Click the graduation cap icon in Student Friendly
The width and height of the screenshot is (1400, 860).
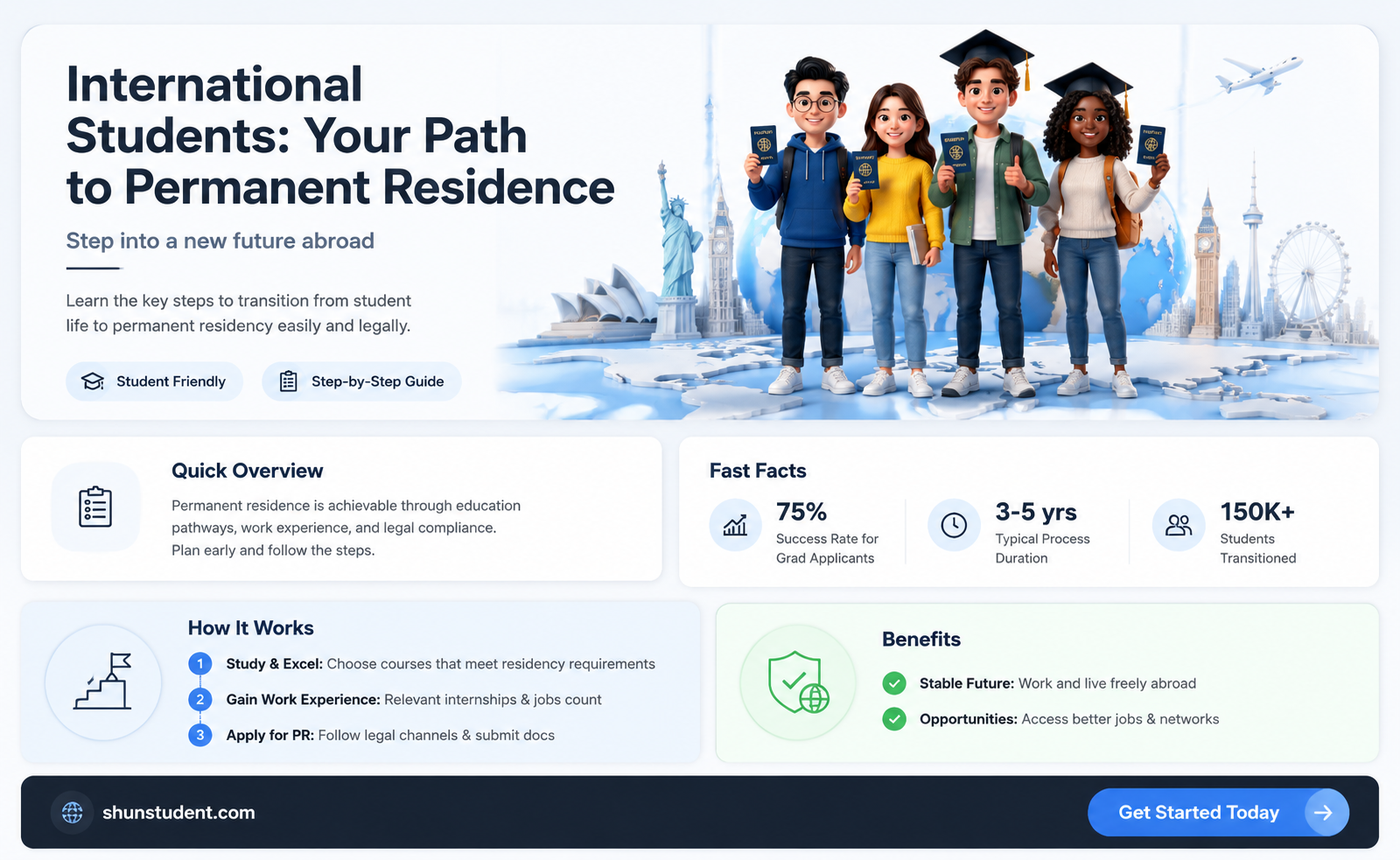pyautogui.click(x=93, y=381)
